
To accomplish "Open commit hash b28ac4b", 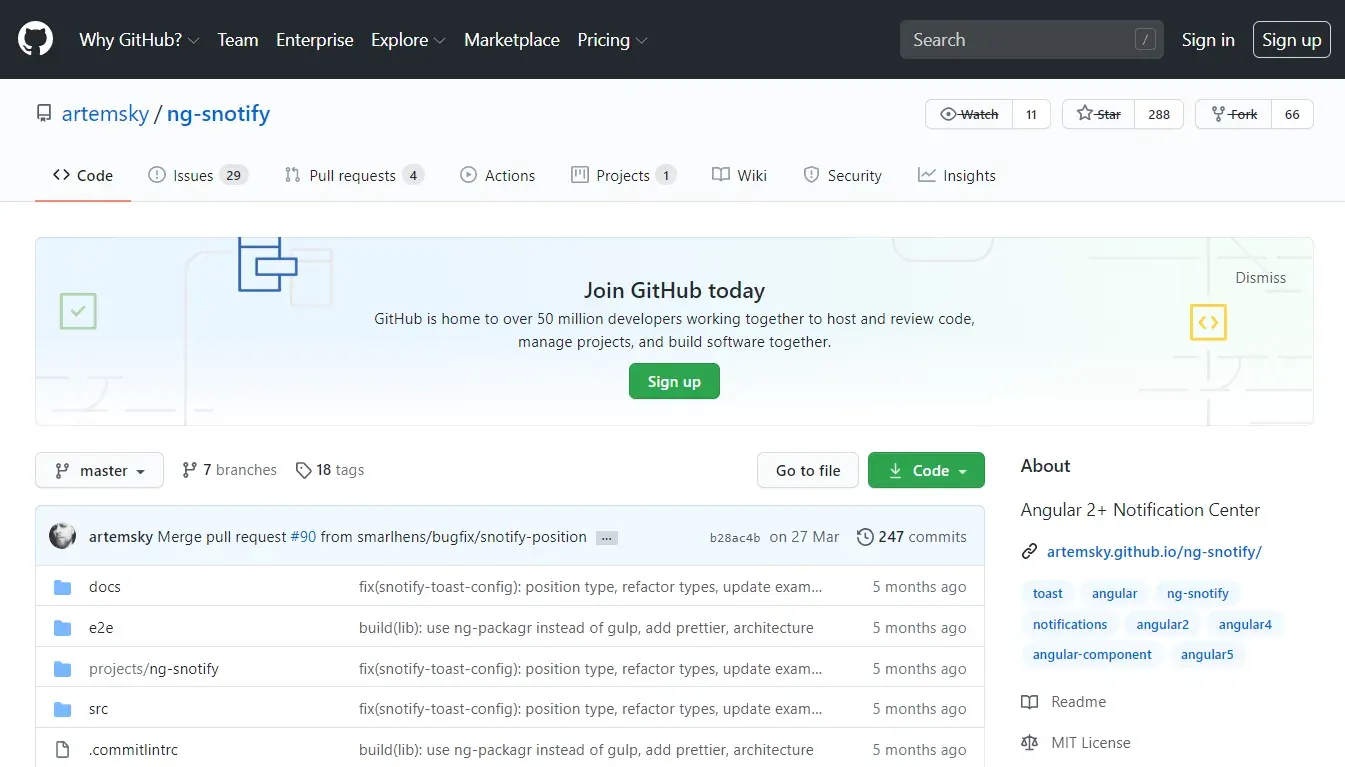I will pos(735,538).
